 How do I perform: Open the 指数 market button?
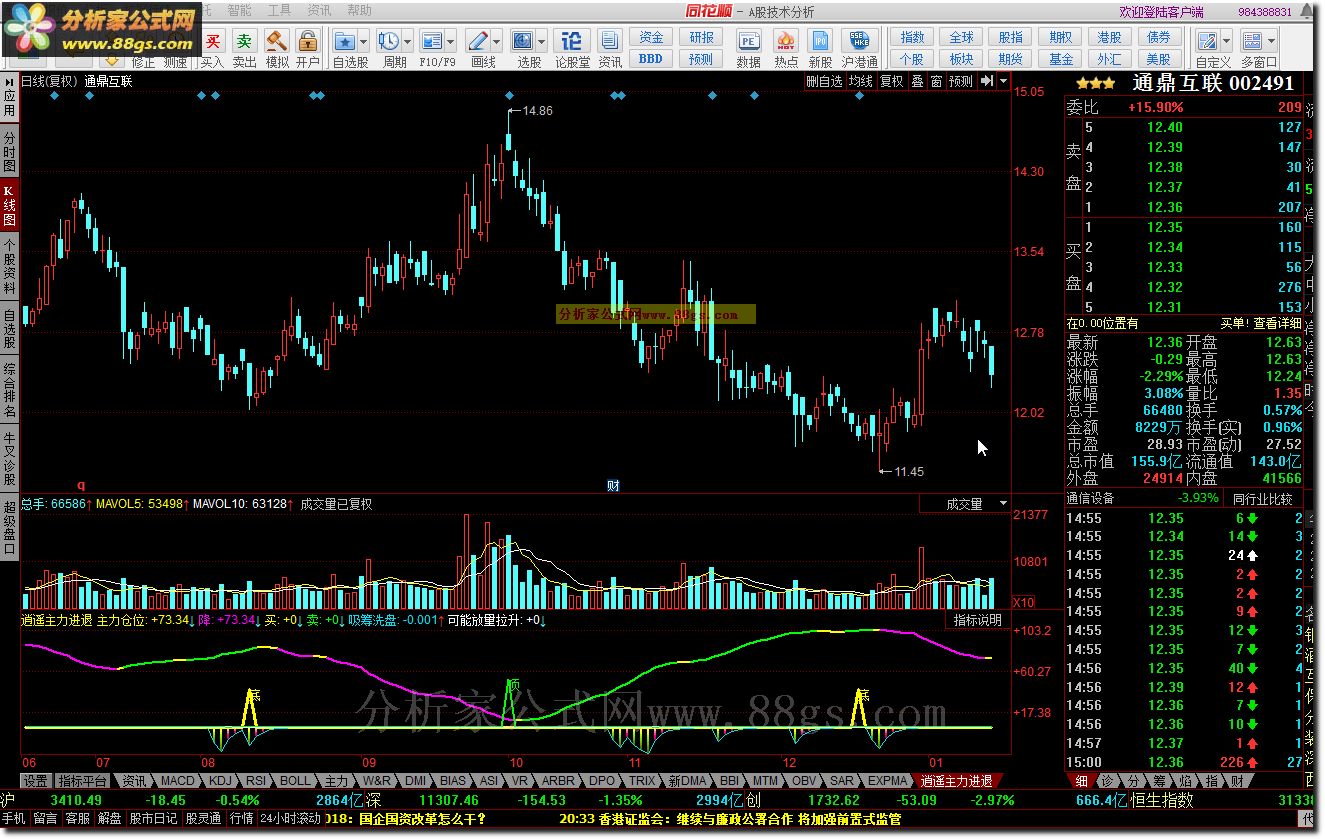click(913, 37)
